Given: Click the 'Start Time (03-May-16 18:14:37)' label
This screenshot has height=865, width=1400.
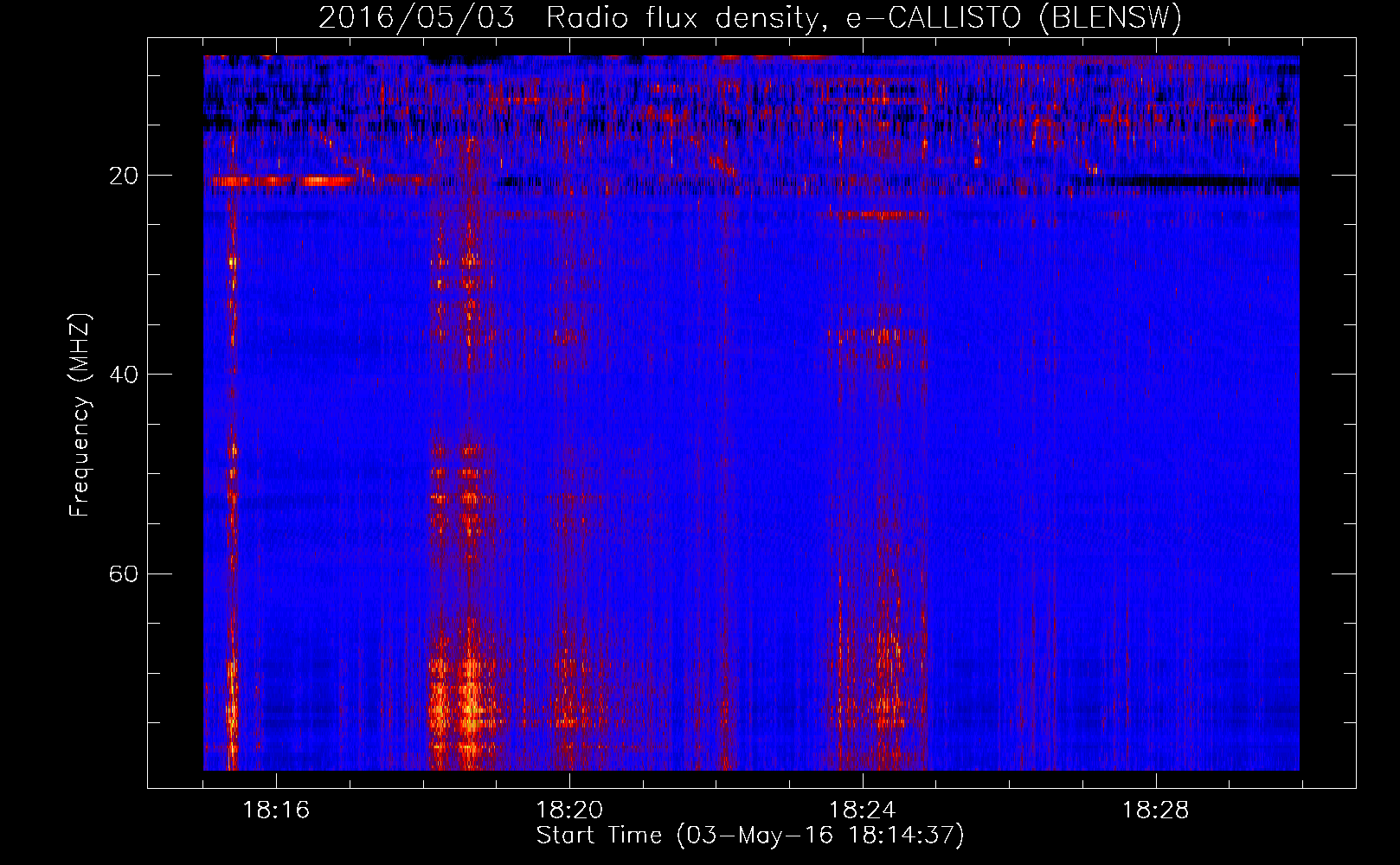Looking at the screenshot, I should pyautogui.click(x=750, y=836).
